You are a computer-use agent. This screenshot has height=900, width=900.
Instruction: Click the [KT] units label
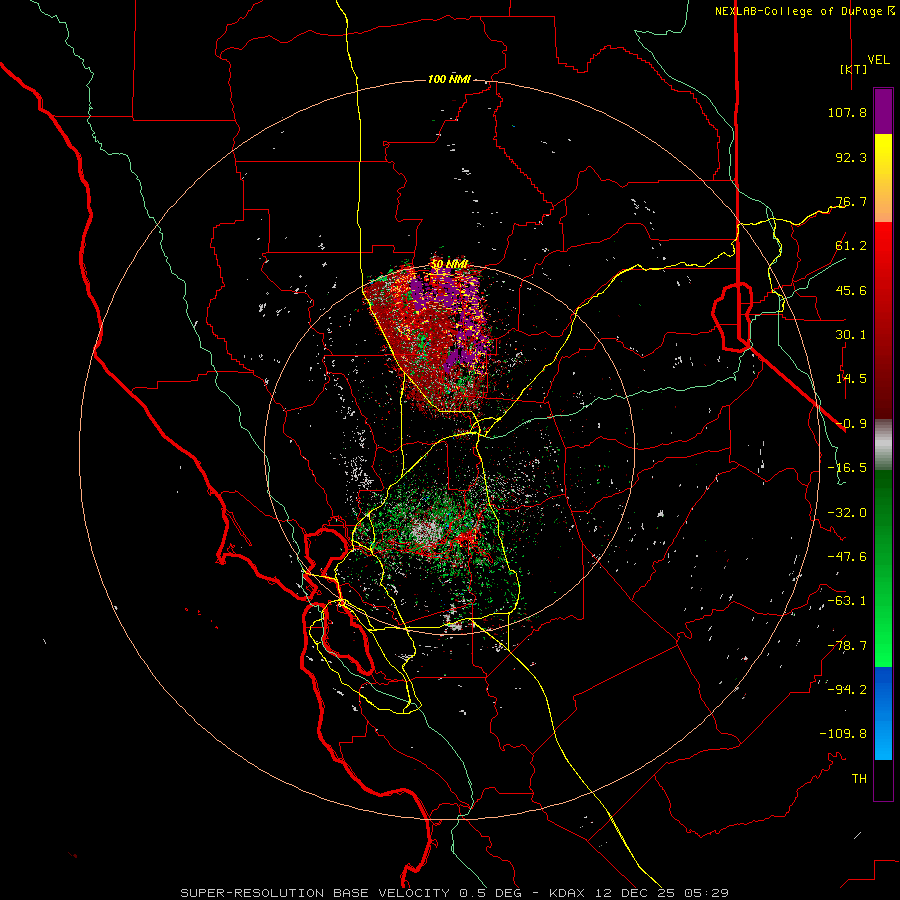click(x=853, y=69)
